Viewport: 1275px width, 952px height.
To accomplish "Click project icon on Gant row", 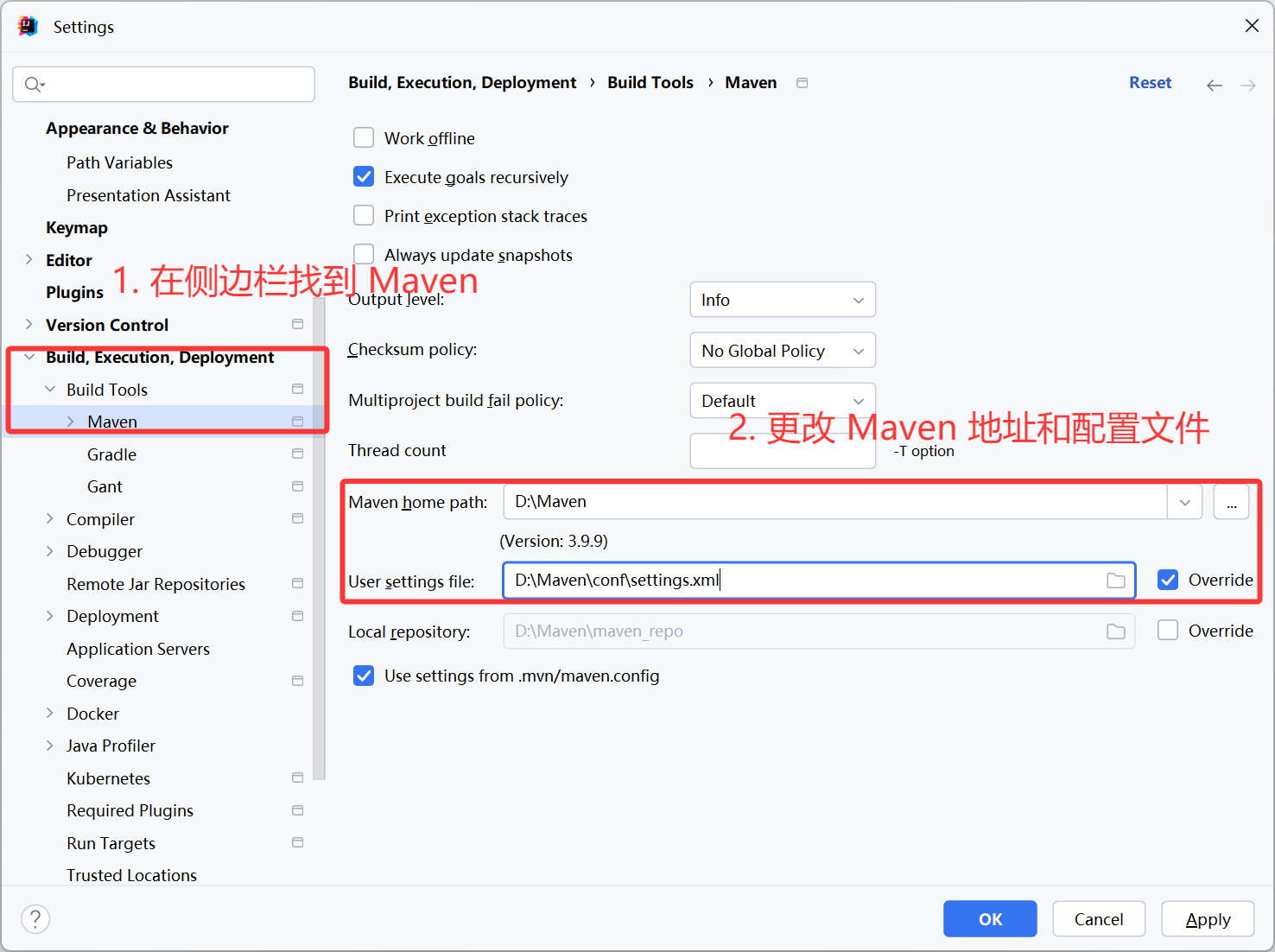I will 297,486.
